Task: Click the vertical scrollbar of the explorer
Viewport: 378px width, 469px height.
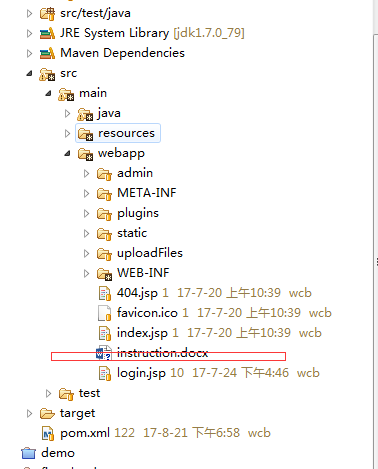Action: pos(375,250)
